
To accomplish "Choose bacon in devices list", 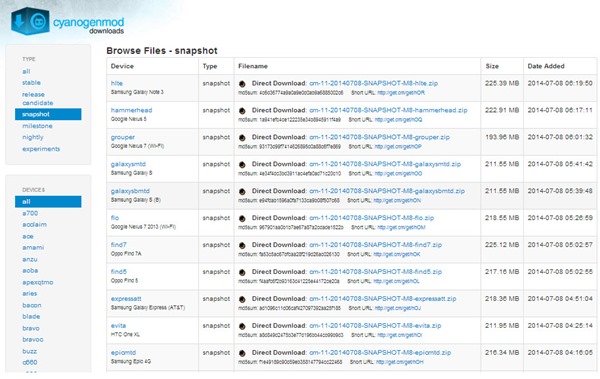I will point(32,305).
